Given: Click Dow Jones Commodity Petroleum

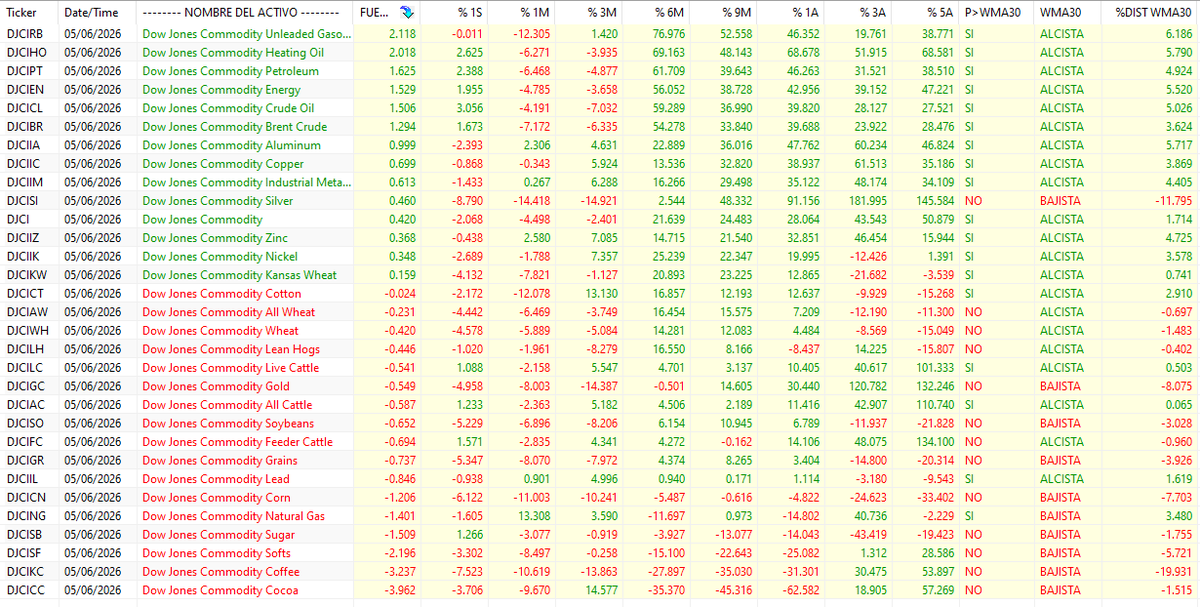Looking at the screenshot, I should pyautogui.click(x=230, y=71).
